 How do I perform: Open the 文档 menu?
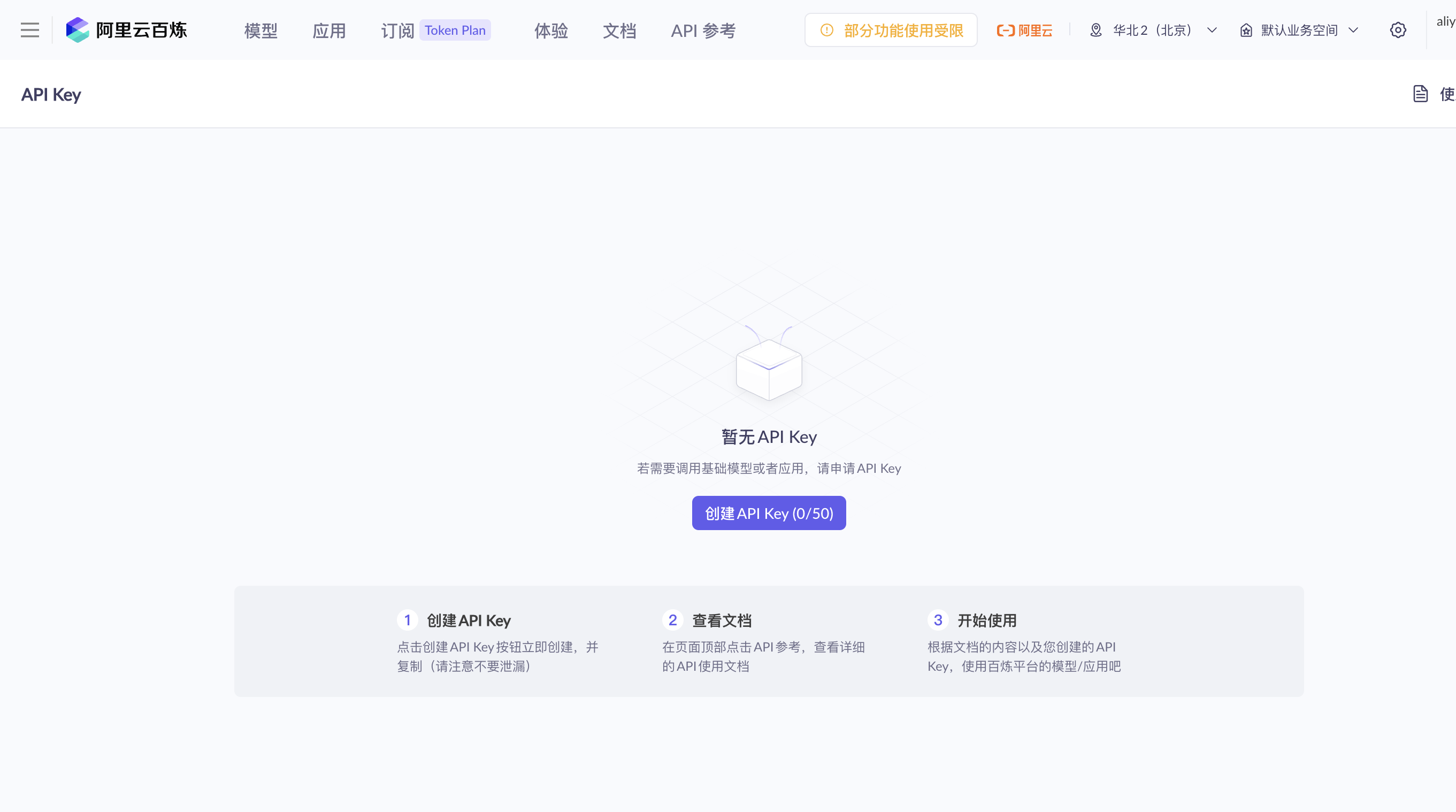click(619, 30)
